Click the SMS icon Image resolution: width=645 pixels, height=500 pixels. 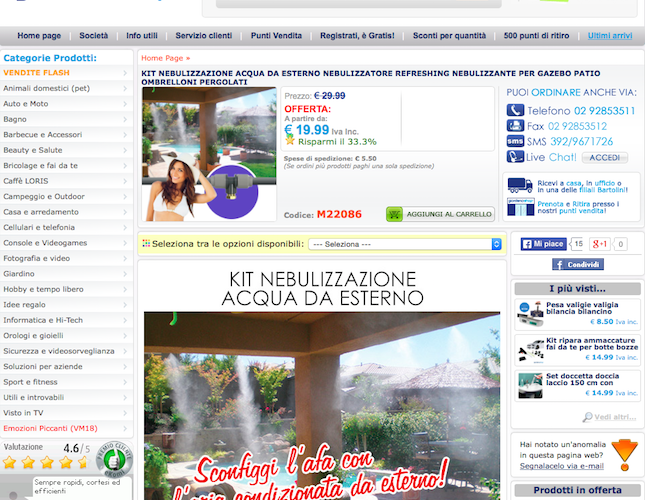(515, 141)
